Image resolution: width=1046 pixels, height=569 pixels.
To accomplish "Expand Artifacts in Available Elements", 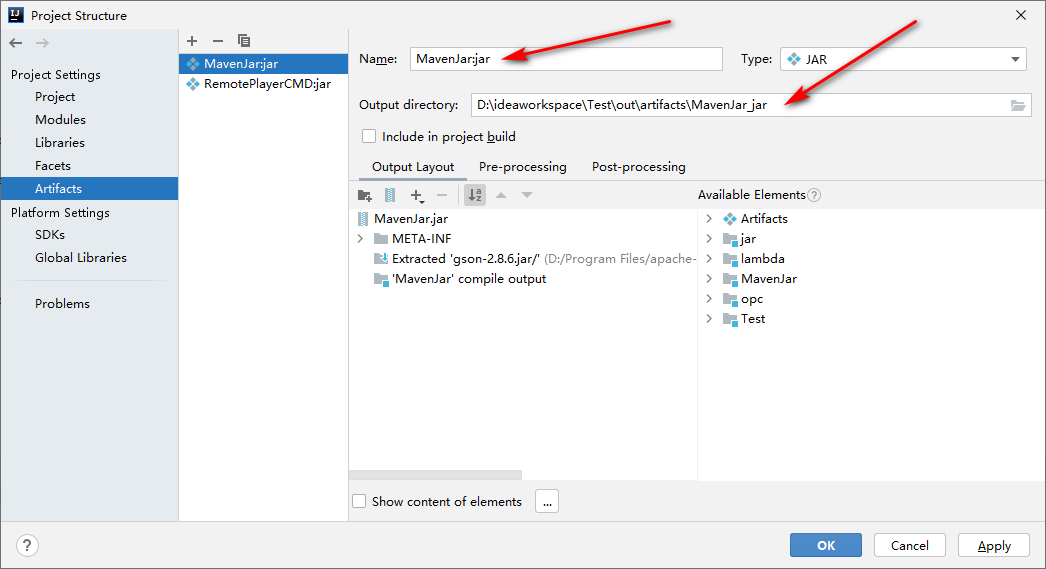I will [x=709, y=219].
